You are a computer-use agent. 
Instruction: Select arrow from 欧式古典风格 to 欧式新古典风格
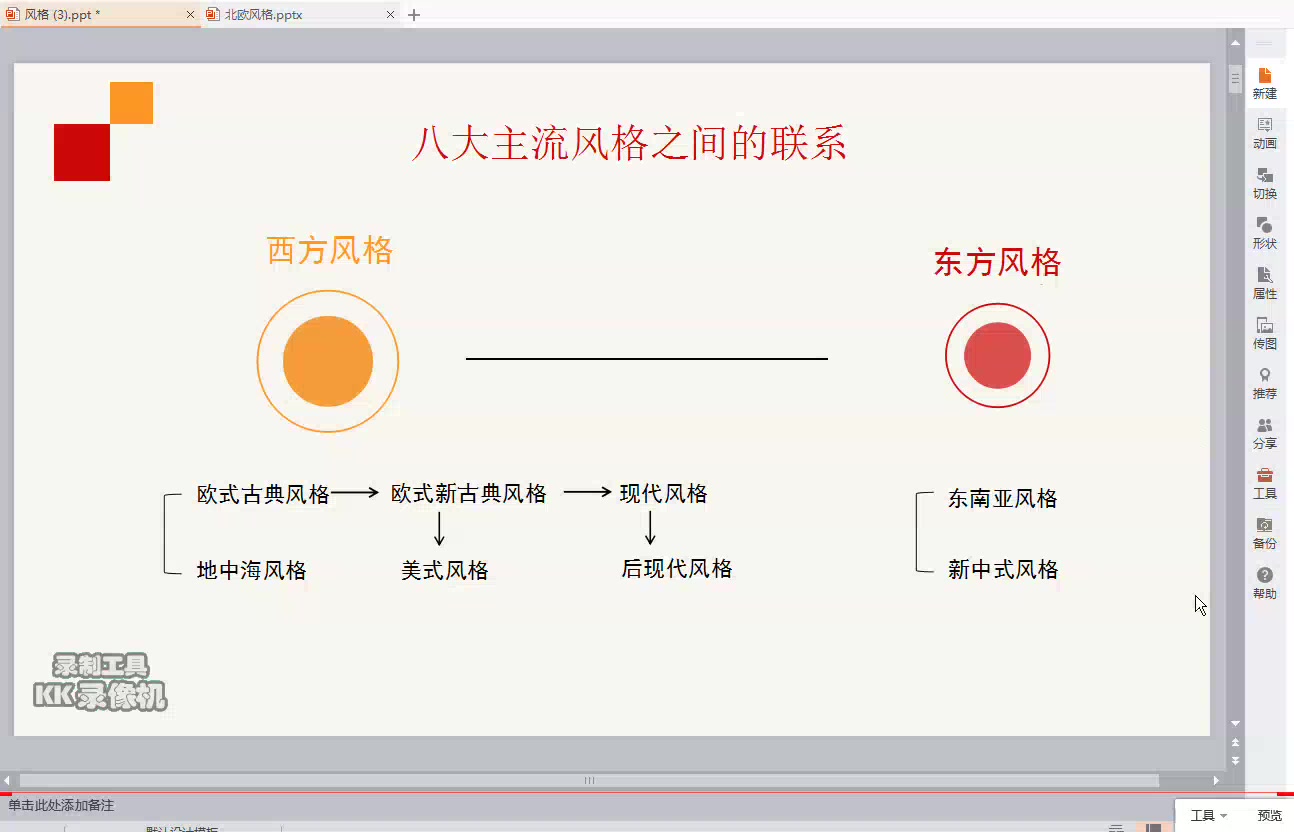[x=355, y=492]
